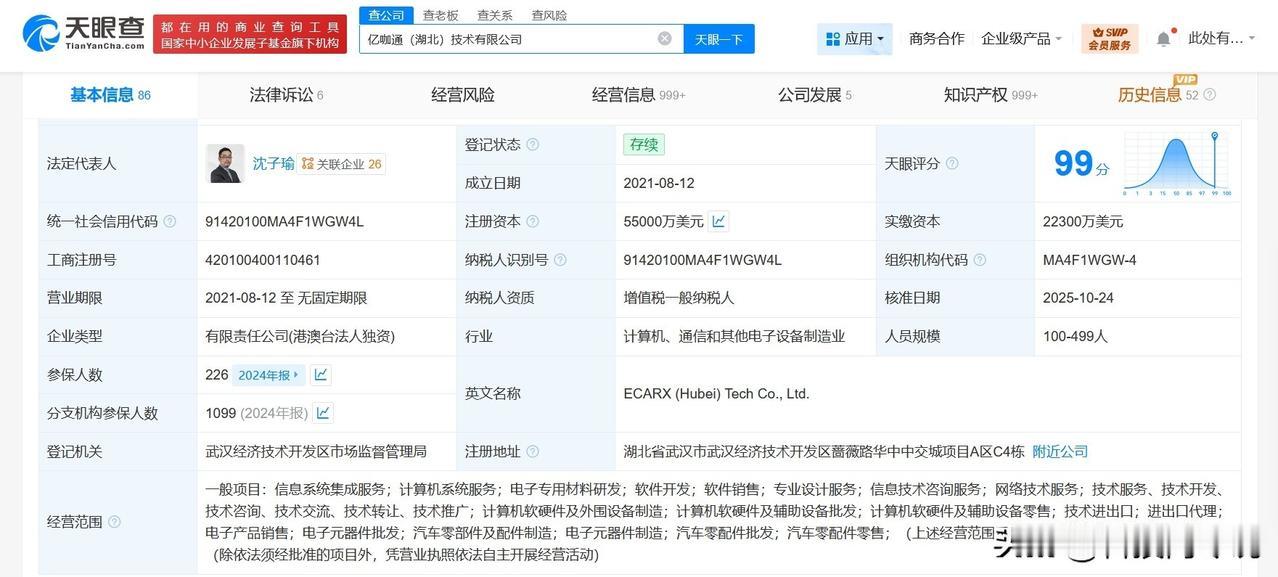
Task: Click 55000万美元 registered capital value
Action: (x=663, y=222)
